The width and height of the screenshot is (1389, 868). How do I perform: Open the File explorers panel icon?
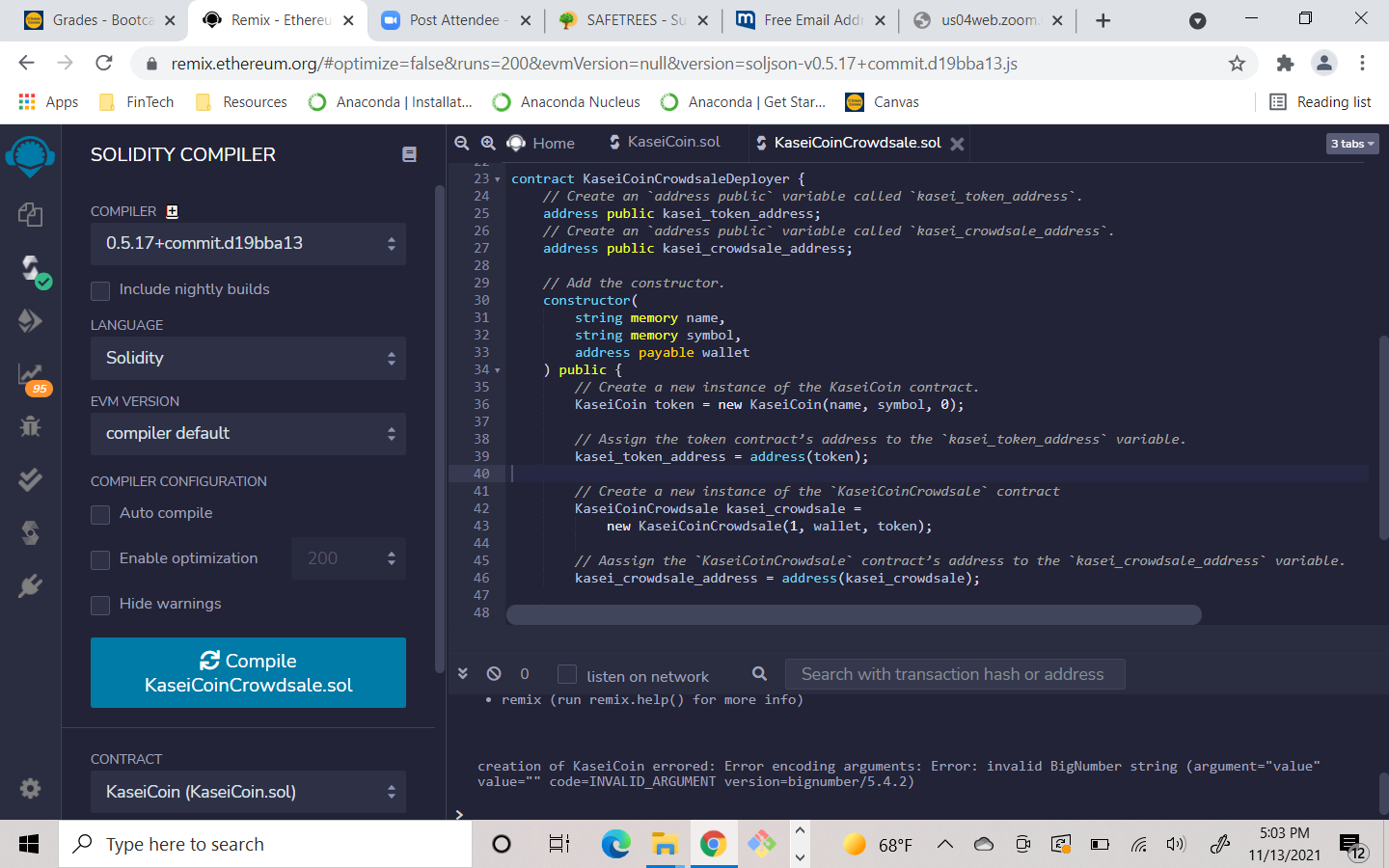(x=30, y=214)
